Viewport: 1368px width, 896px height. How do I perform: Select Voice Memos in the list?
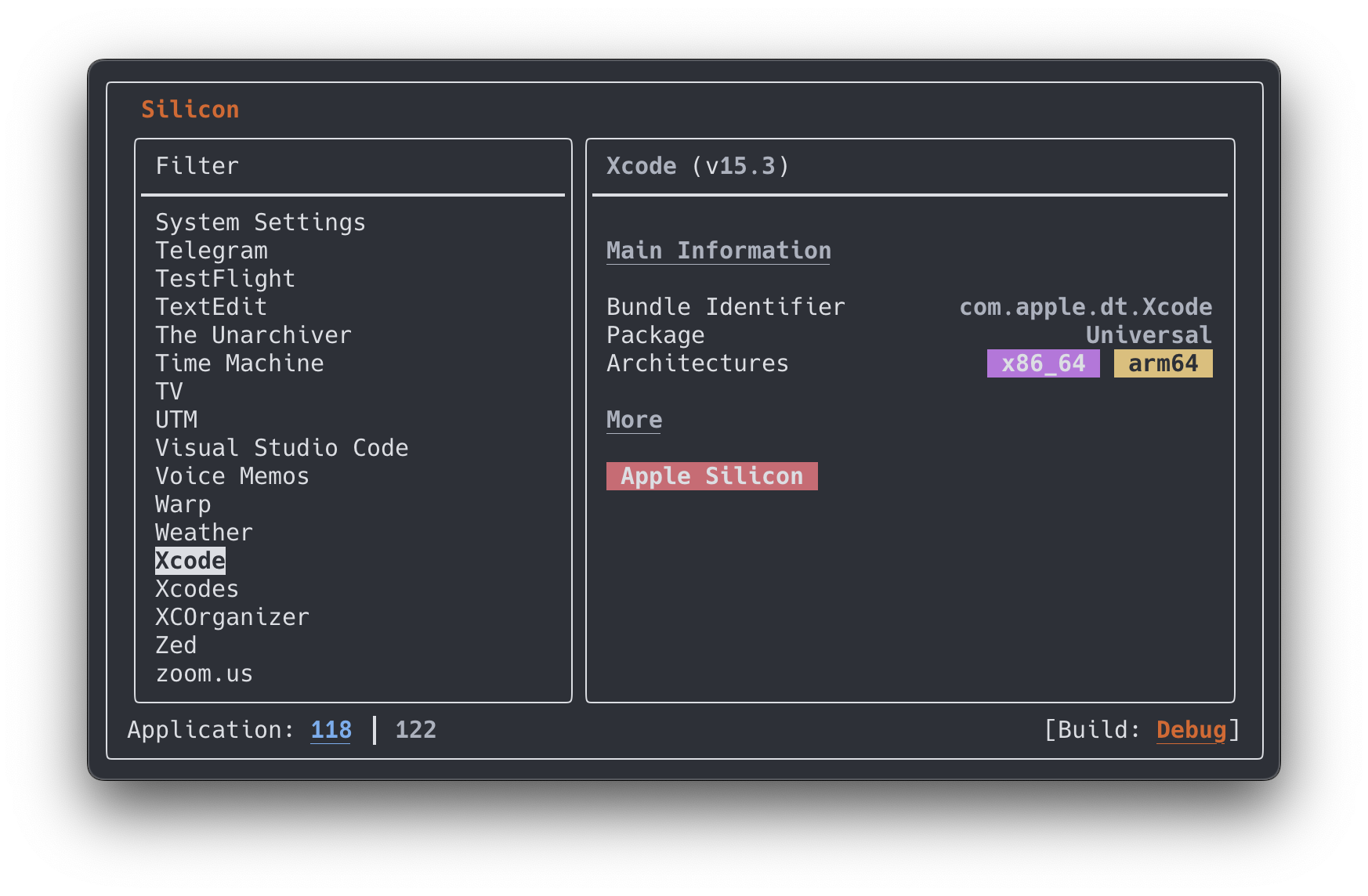pos(233,476)
